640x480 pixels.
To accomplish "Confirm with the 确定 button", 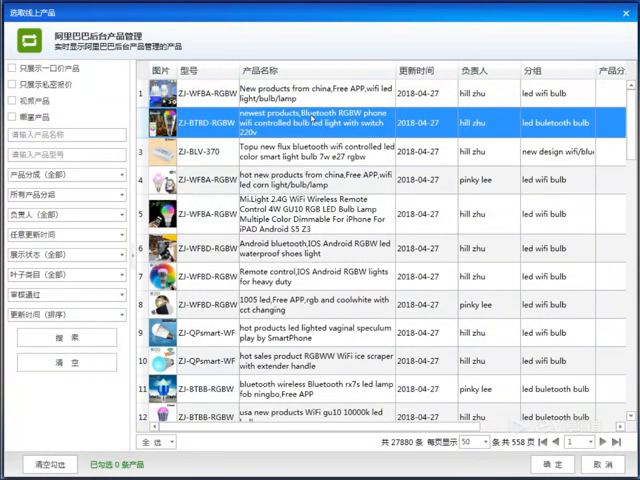I will 553,464.
